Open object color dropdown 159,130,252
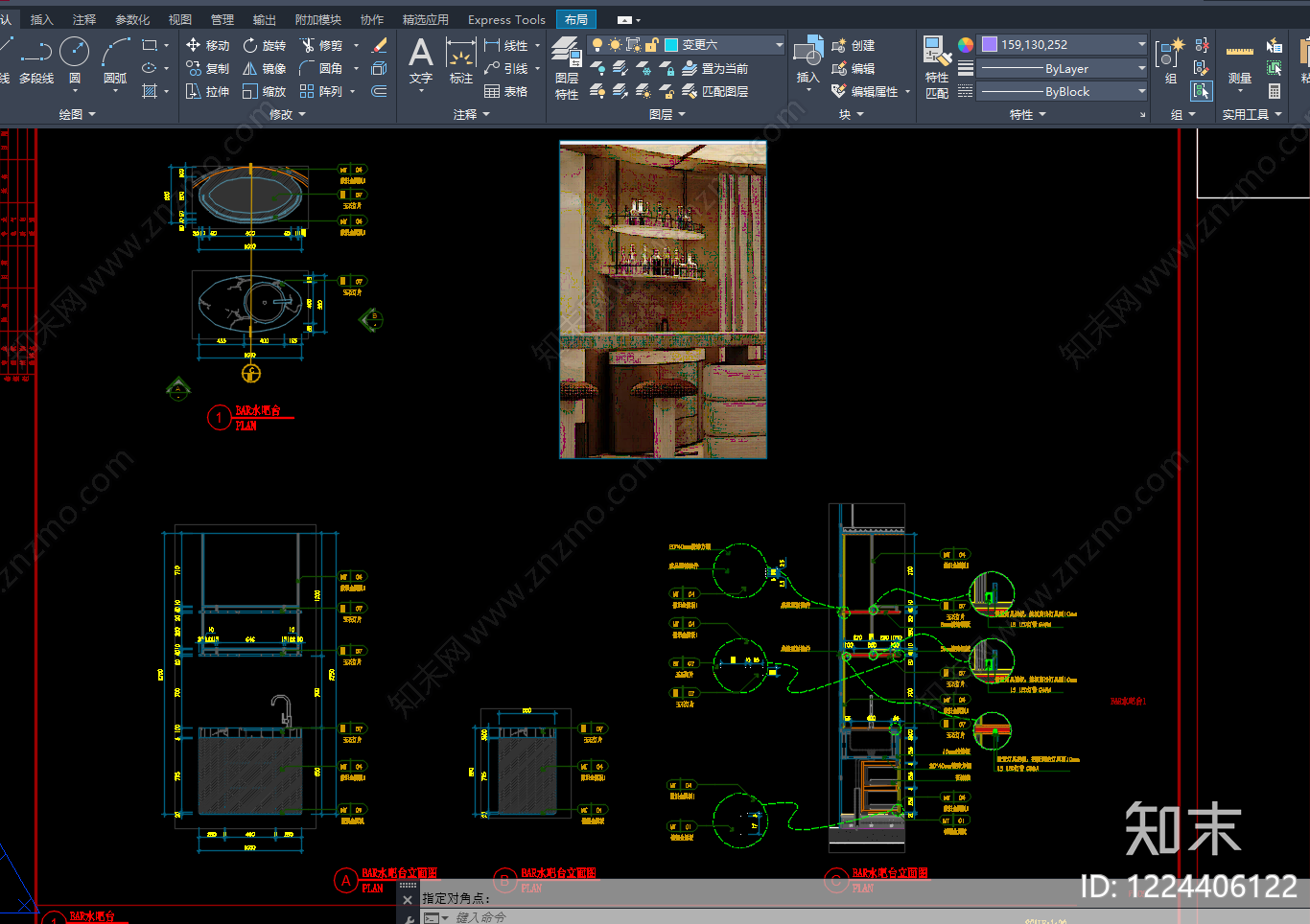Screen dimensions: 1310x924 pos(1063,44)
